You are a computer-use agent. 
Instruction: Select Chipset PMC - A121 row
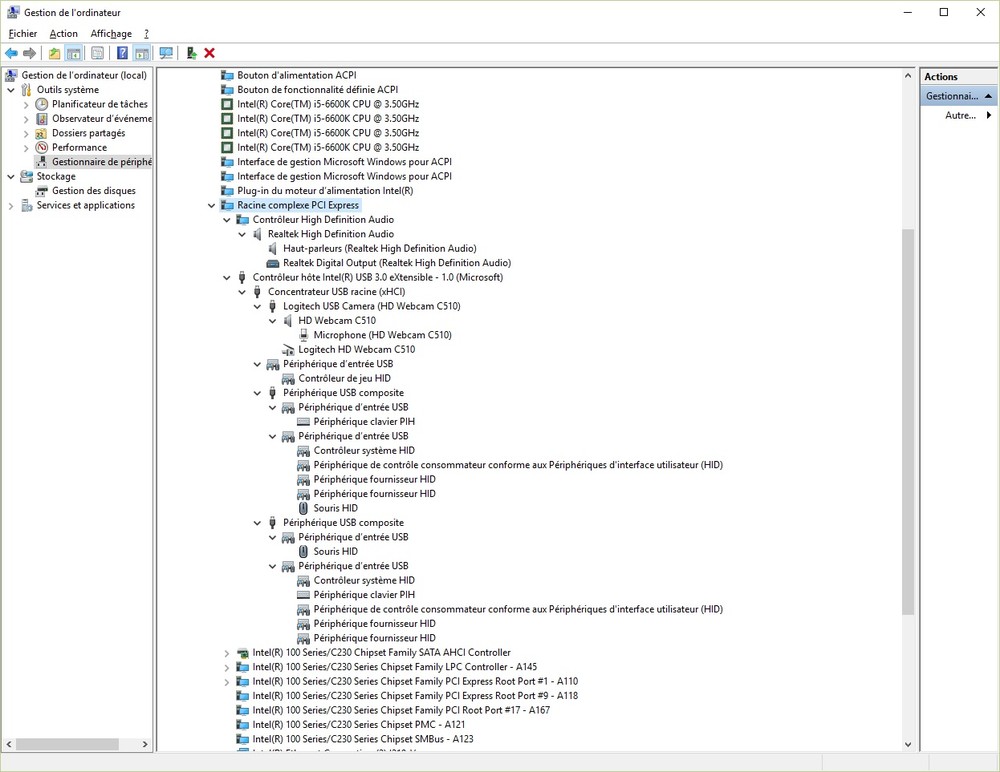[359, 725]
